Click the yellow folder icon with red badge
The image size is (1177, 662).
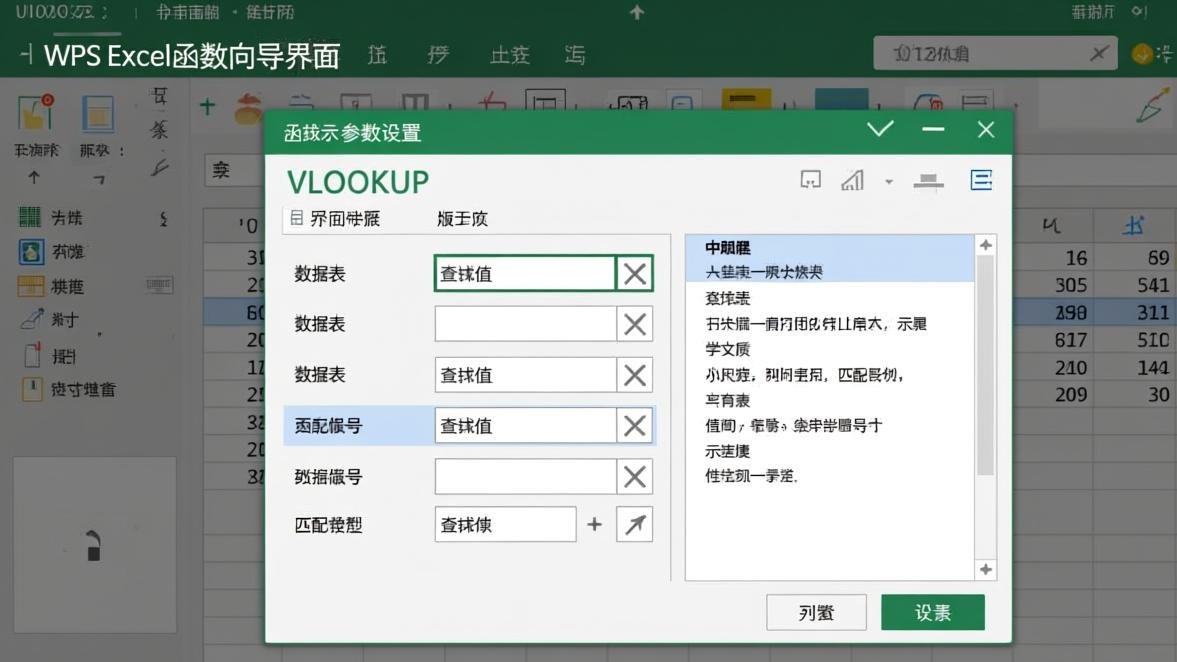pos(35,113)
